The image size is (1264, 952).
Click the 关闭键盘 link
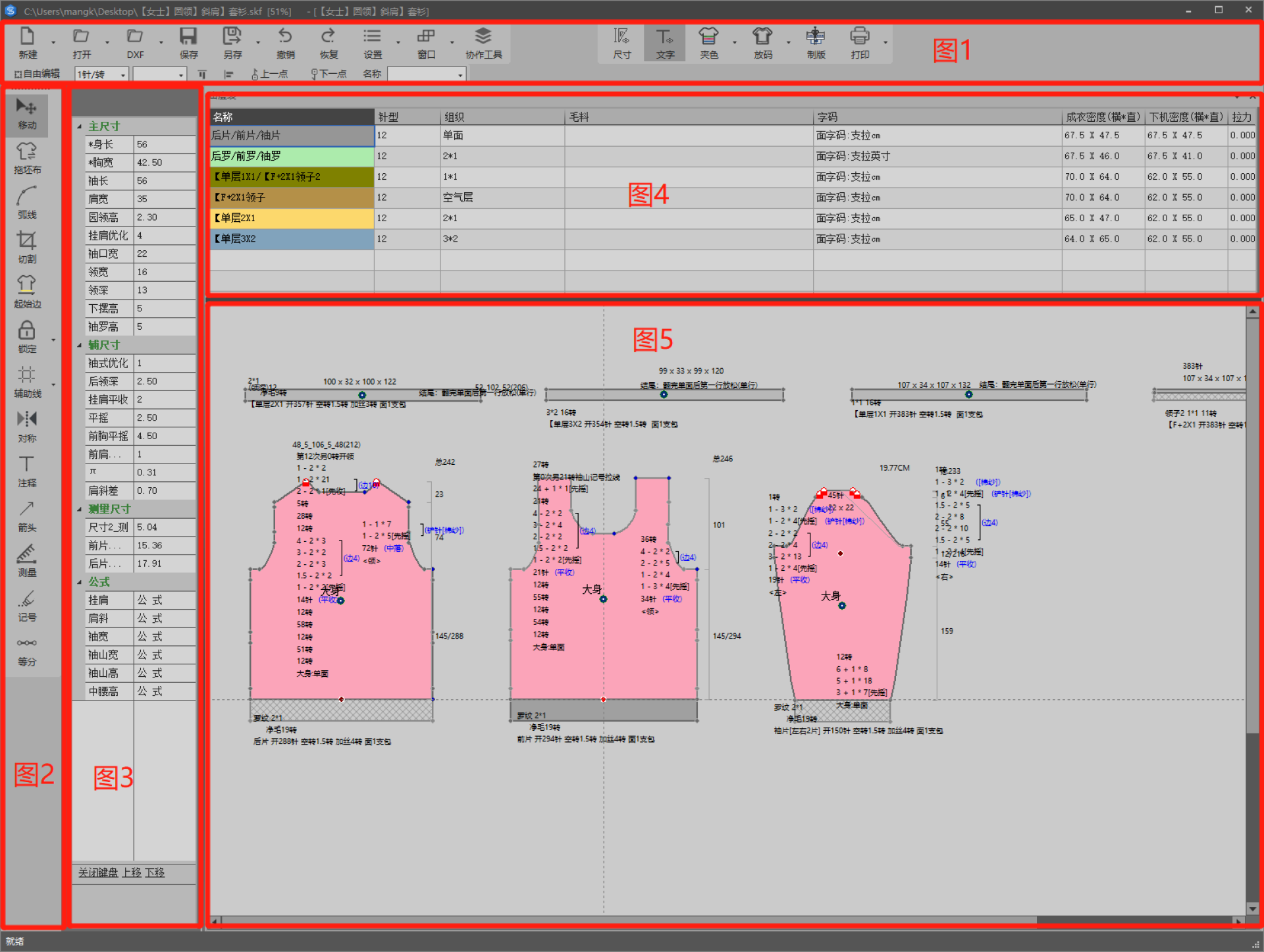(x=97, y=872)
